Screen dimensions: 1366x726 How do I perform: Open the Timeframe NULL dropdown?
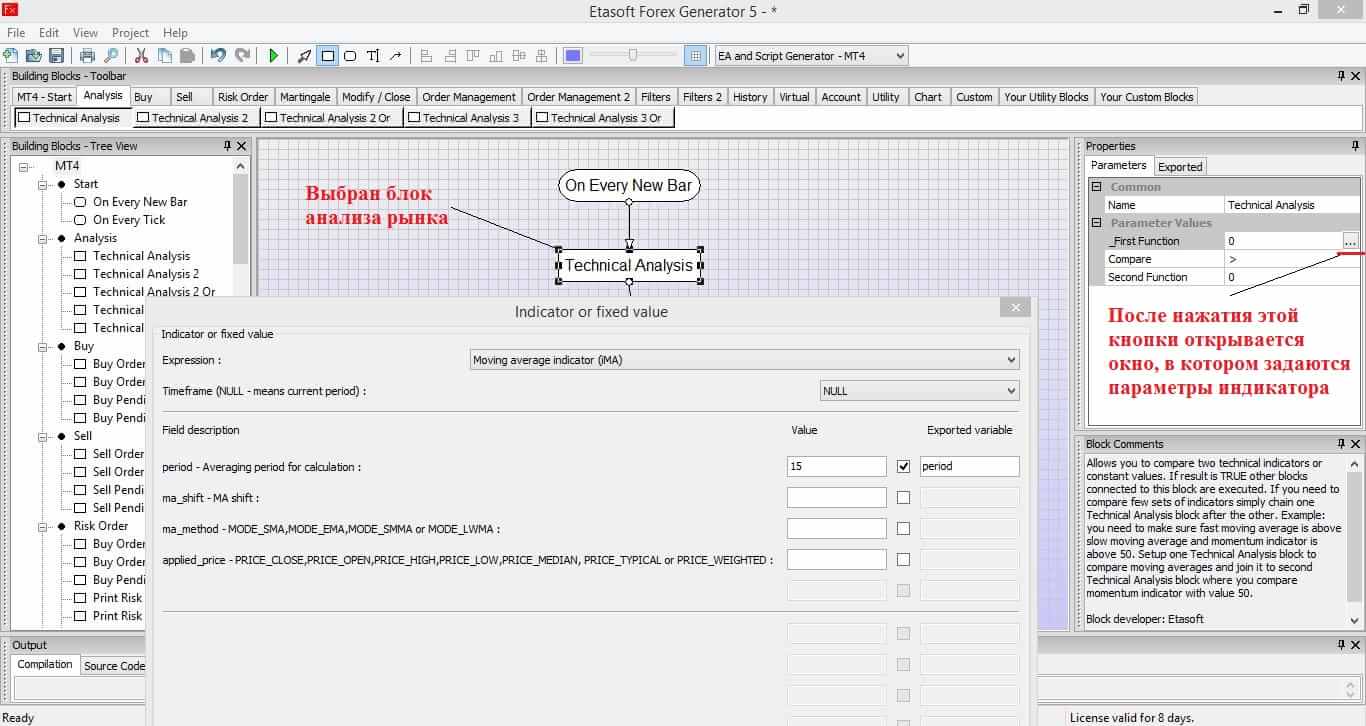(x=919, y=391)
